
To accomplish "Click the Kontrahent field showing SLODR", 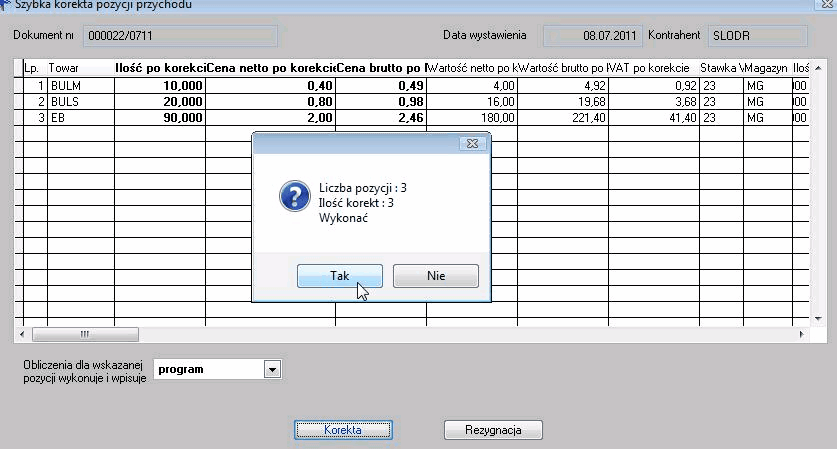I will click(x=757, y=36).
